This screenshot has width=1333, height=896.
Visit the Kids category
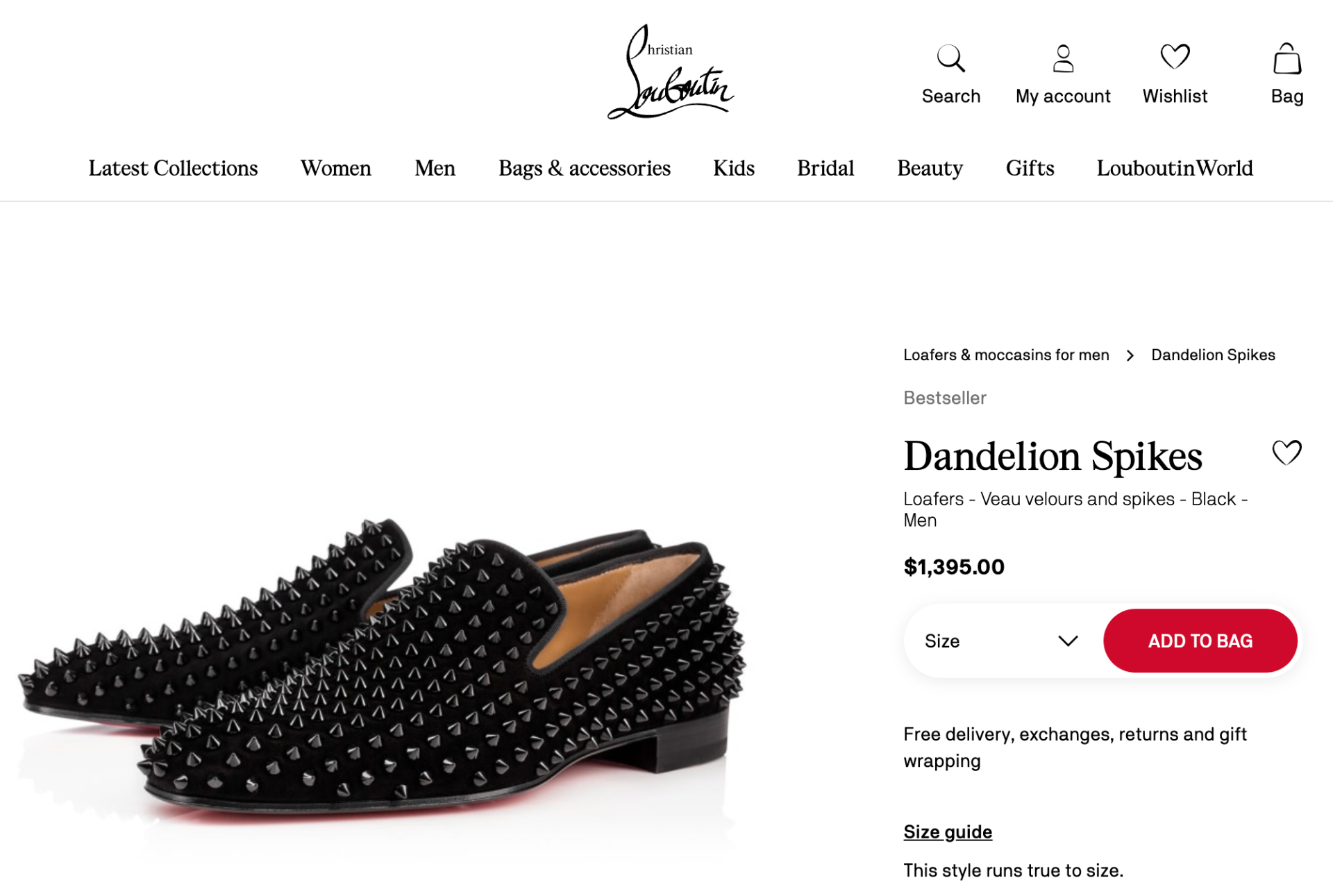[733, 169]
